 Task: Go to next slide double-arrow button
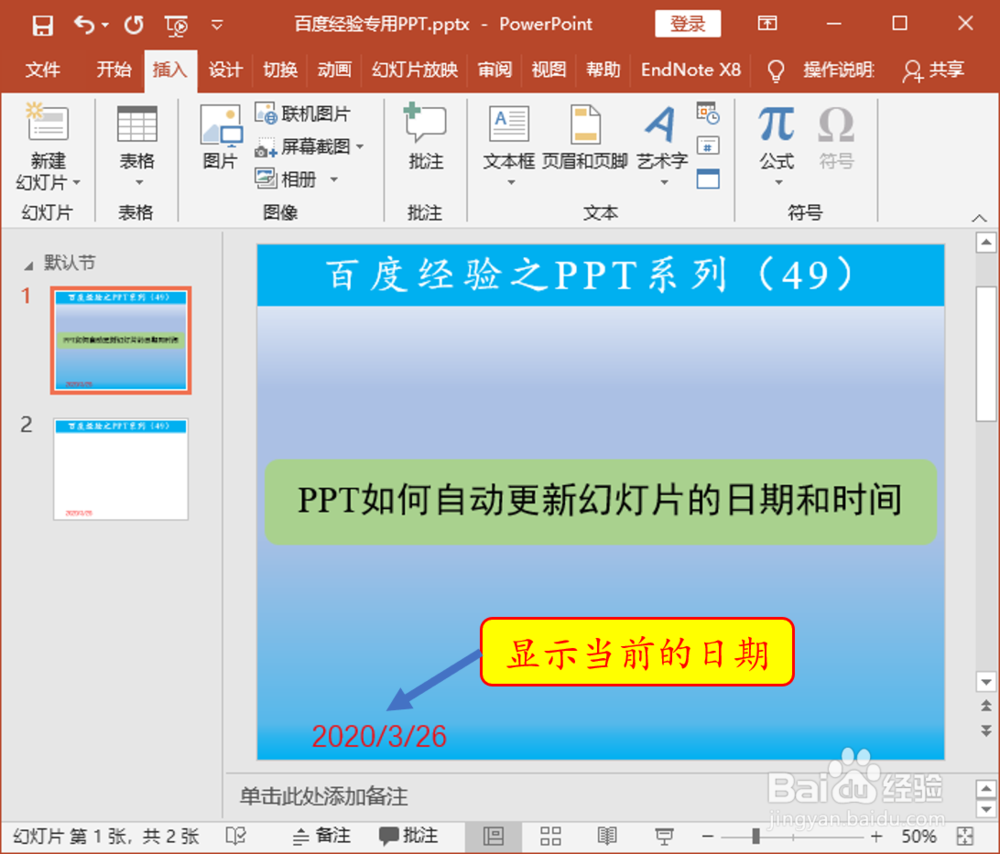986,730
